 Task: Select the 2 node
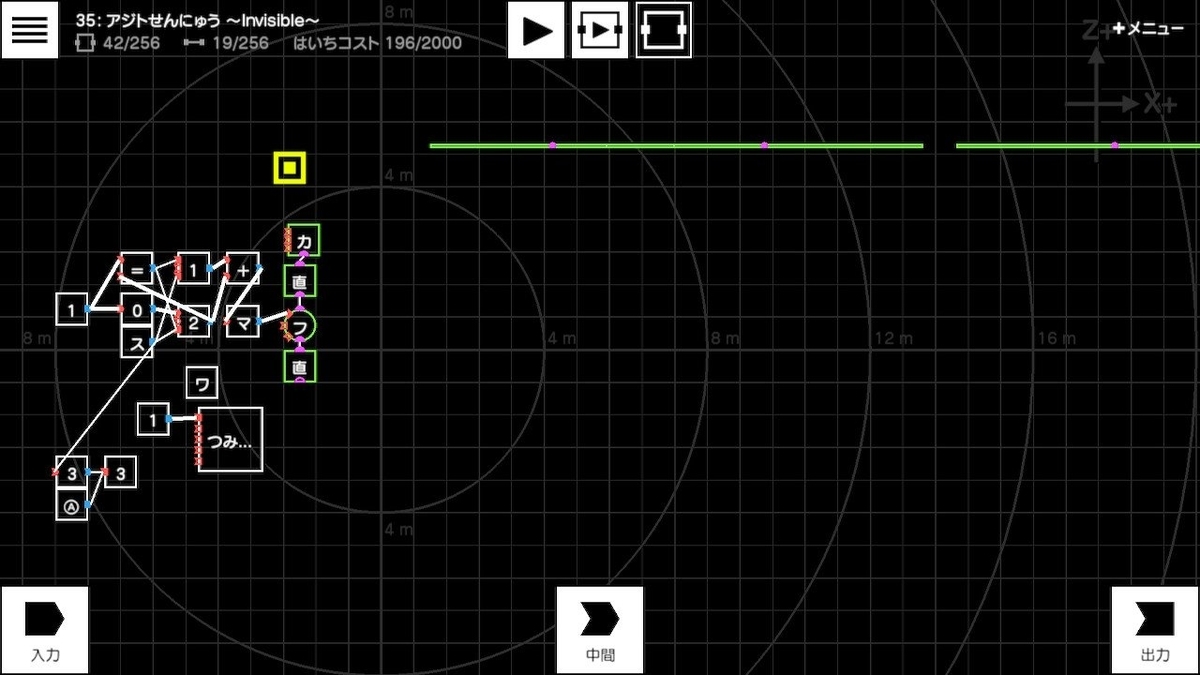(x=193, y=321)
